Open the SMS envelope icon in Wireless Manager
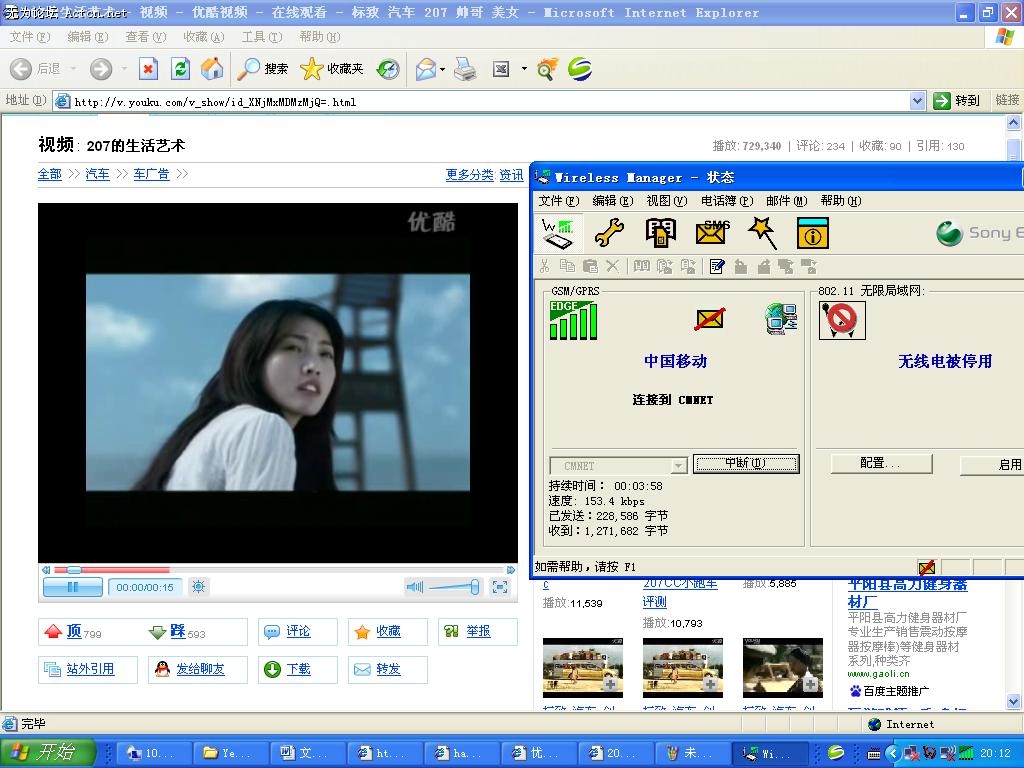 pos(712,233)
